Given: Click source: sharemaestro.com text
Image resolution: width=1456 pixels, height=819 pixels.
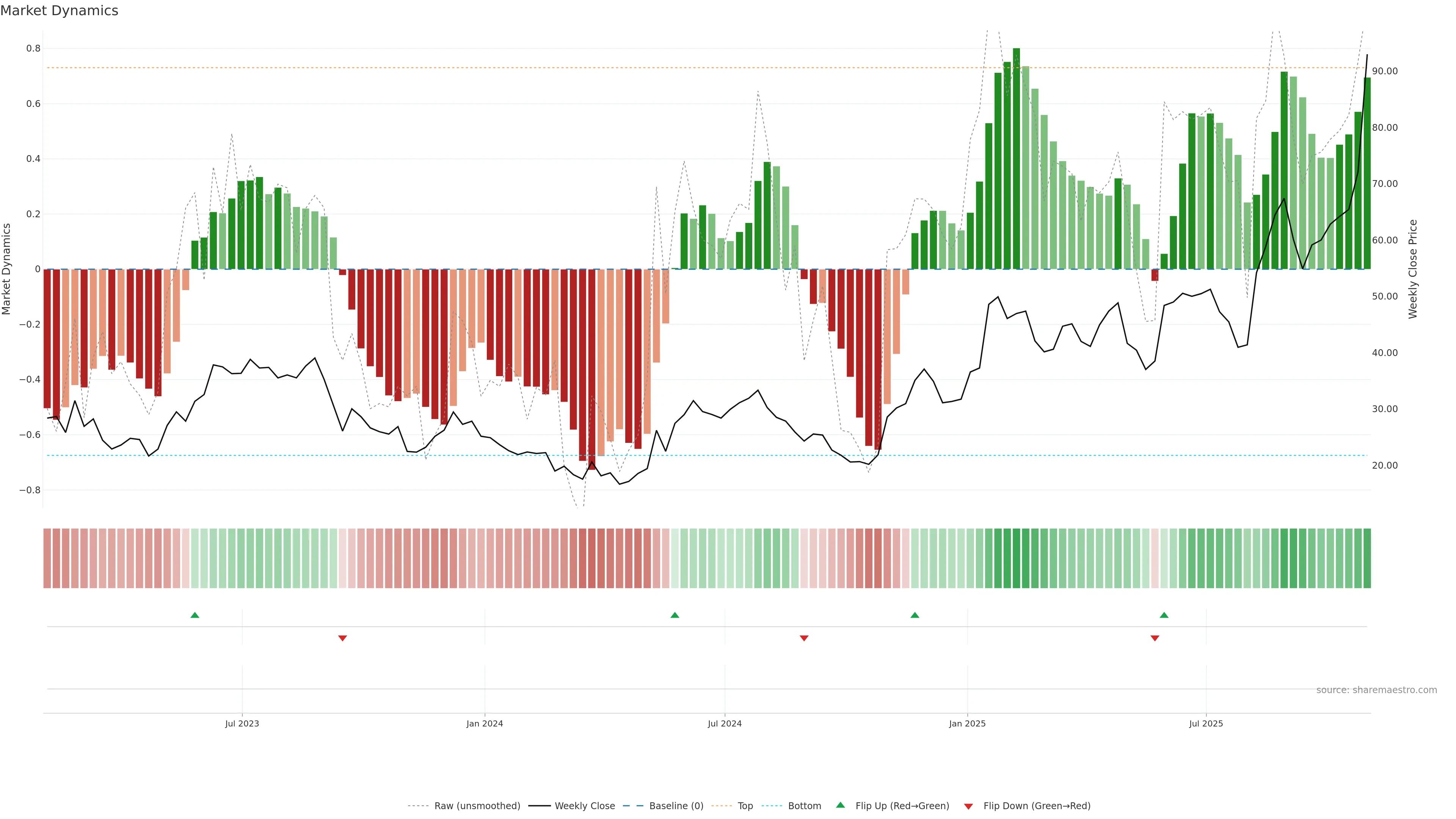Looking at the screenshot, I should coord(1376,690).
